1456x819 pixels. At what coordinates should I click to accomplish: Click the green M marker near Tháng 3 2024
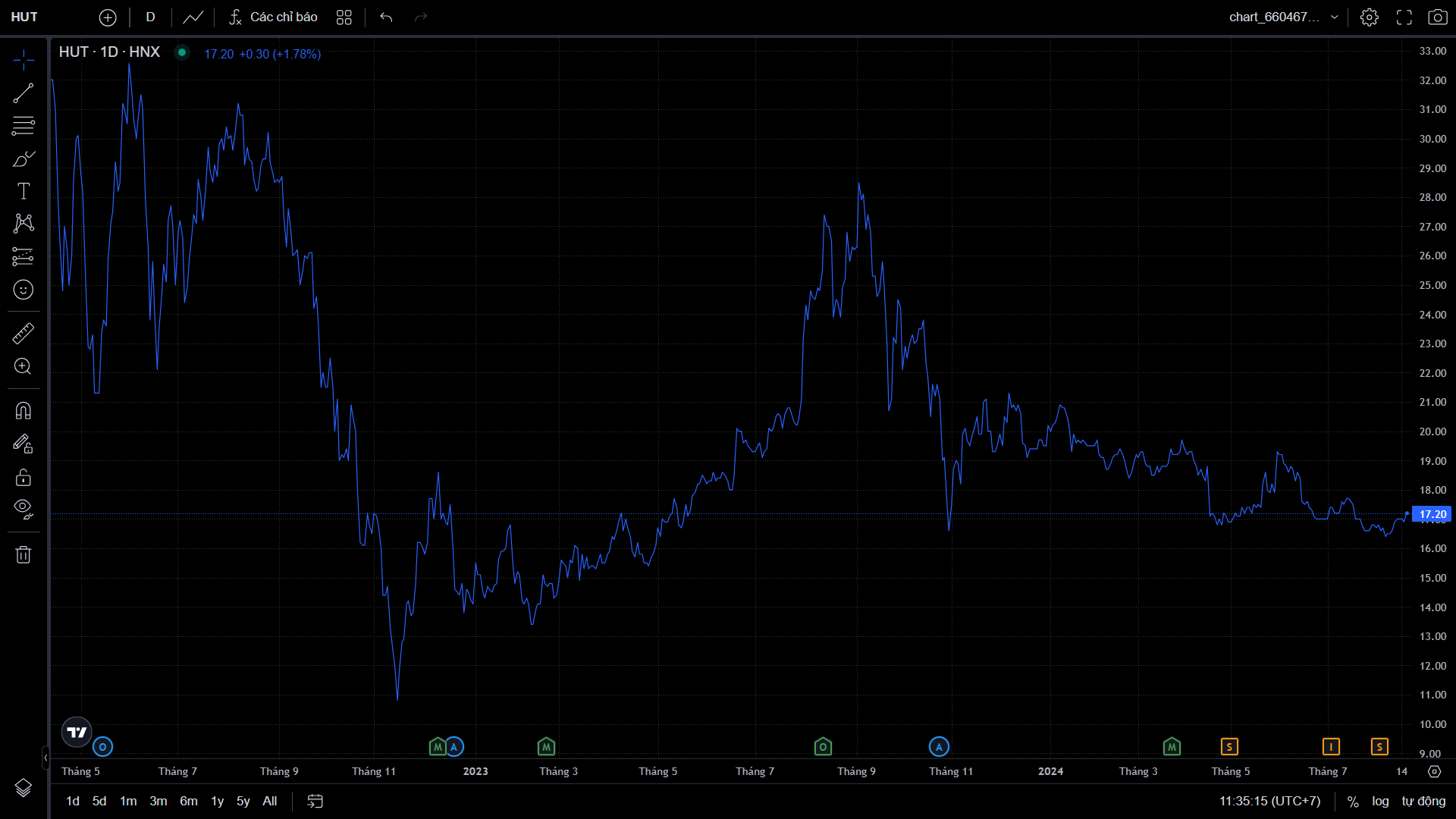[x=1172, y=747]
